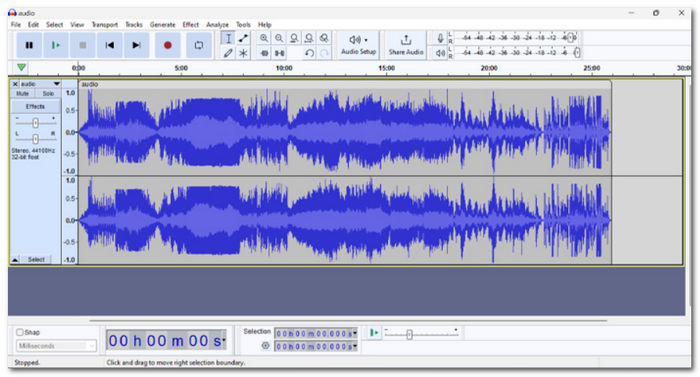Undo the last action

(x=309, y=53)
